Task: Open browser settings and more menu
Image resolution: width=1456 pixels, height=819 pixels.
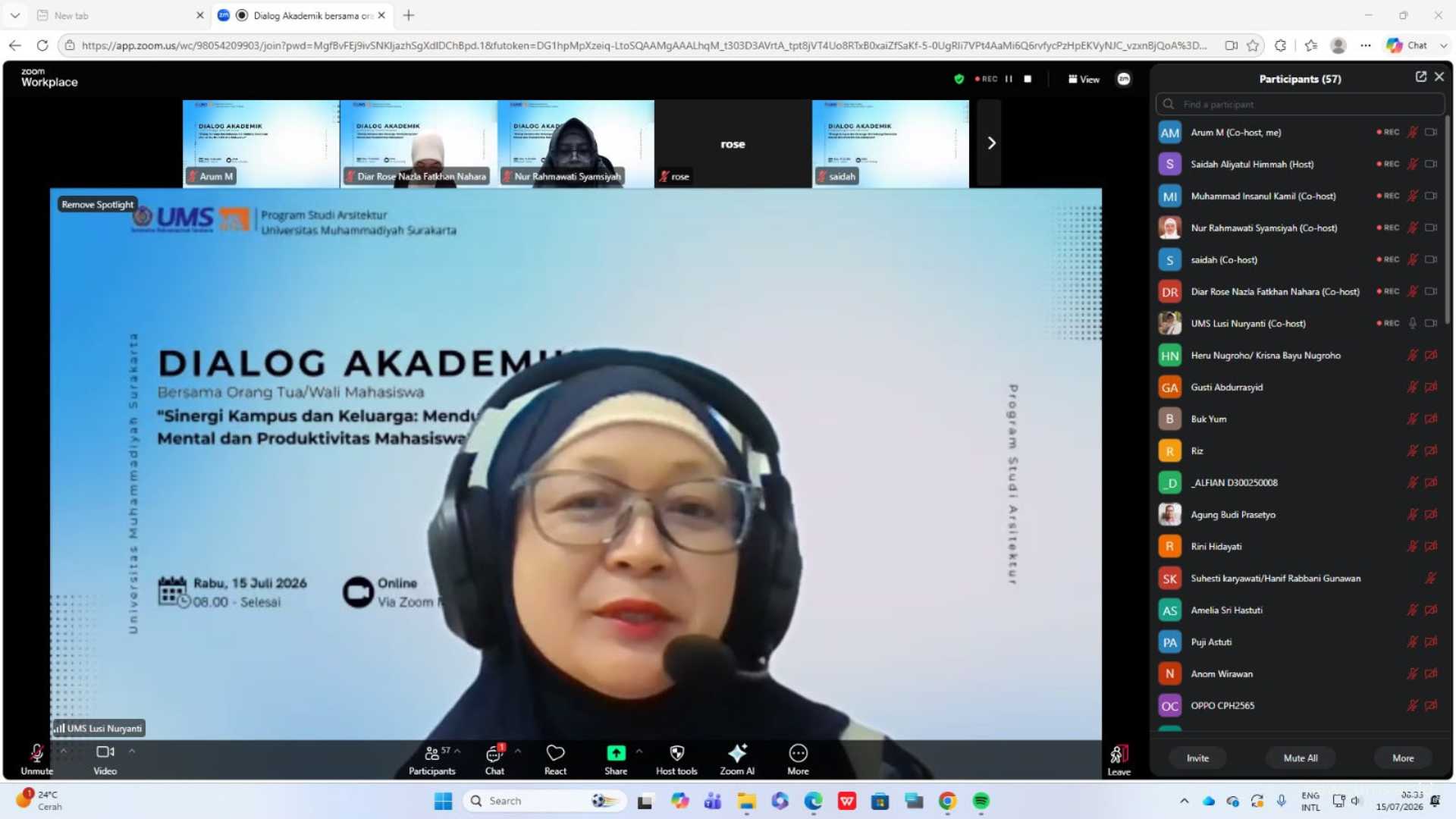Action: (x=1366, y=45)
